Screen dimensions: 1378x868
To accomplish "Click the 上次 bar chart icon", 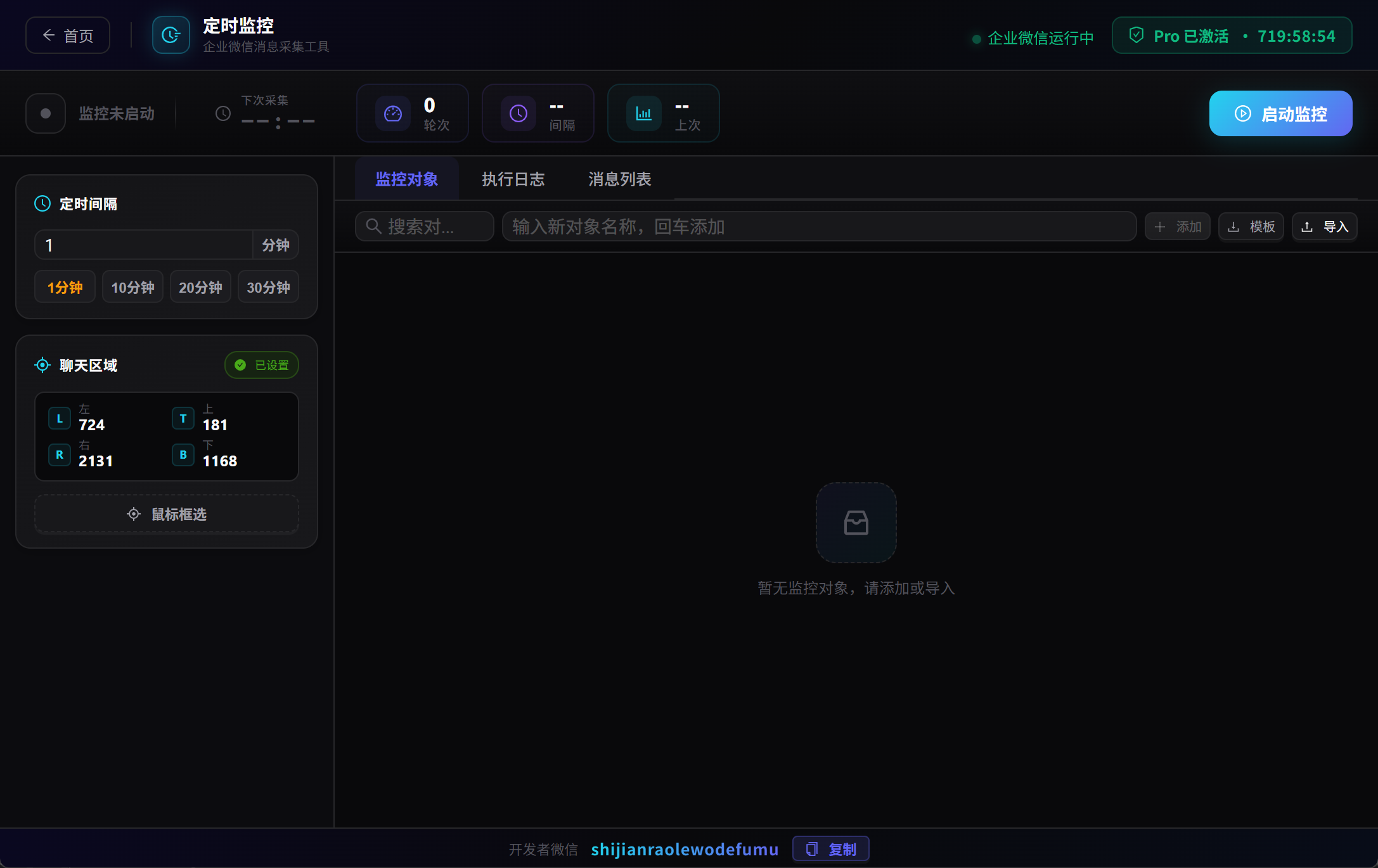I will [x=644, y=113].
